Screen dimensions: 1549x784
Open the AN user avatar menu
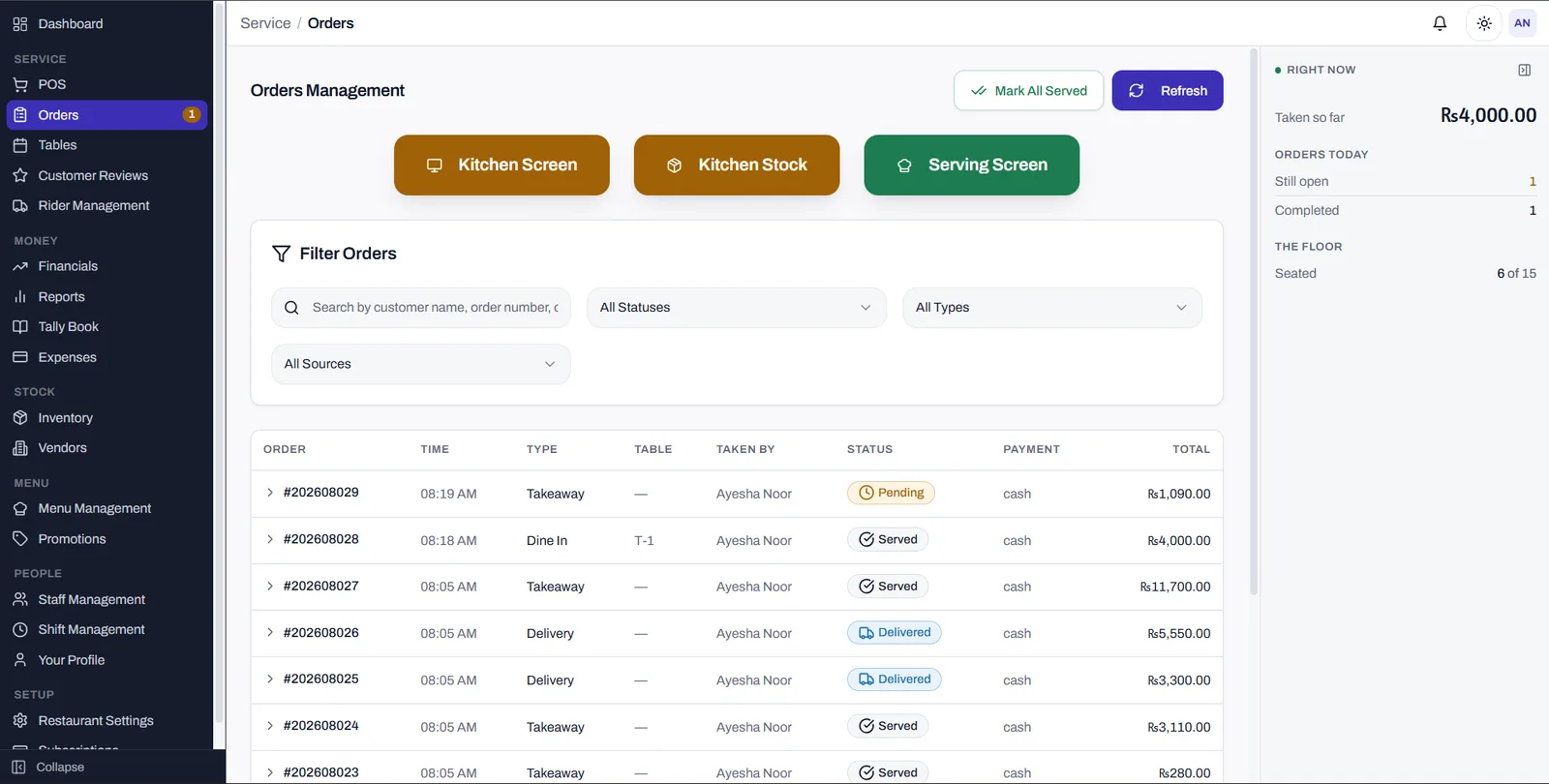pyautogui.click(x=1522, y=23)
